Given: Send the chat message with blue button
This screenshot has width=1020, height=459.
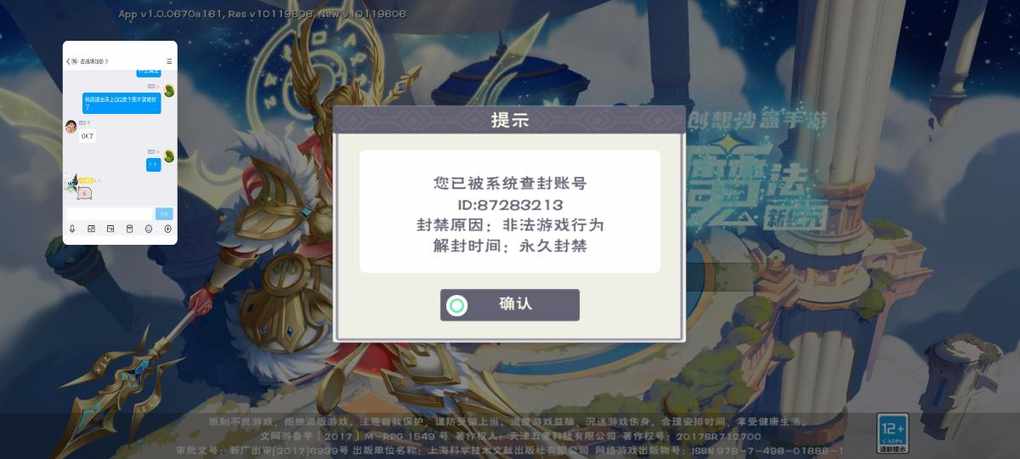Looking at the screenshot, I should (x=164, y=214).
